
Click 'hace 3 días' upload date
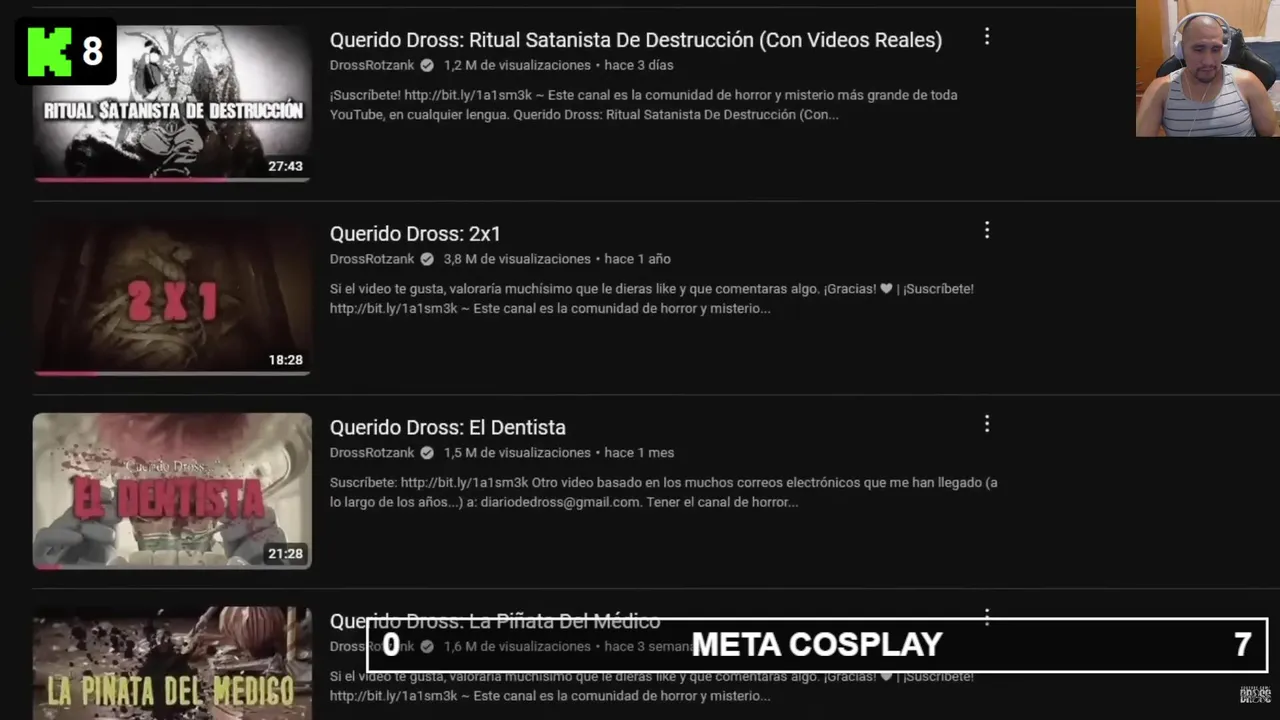[x=639, y=65]
